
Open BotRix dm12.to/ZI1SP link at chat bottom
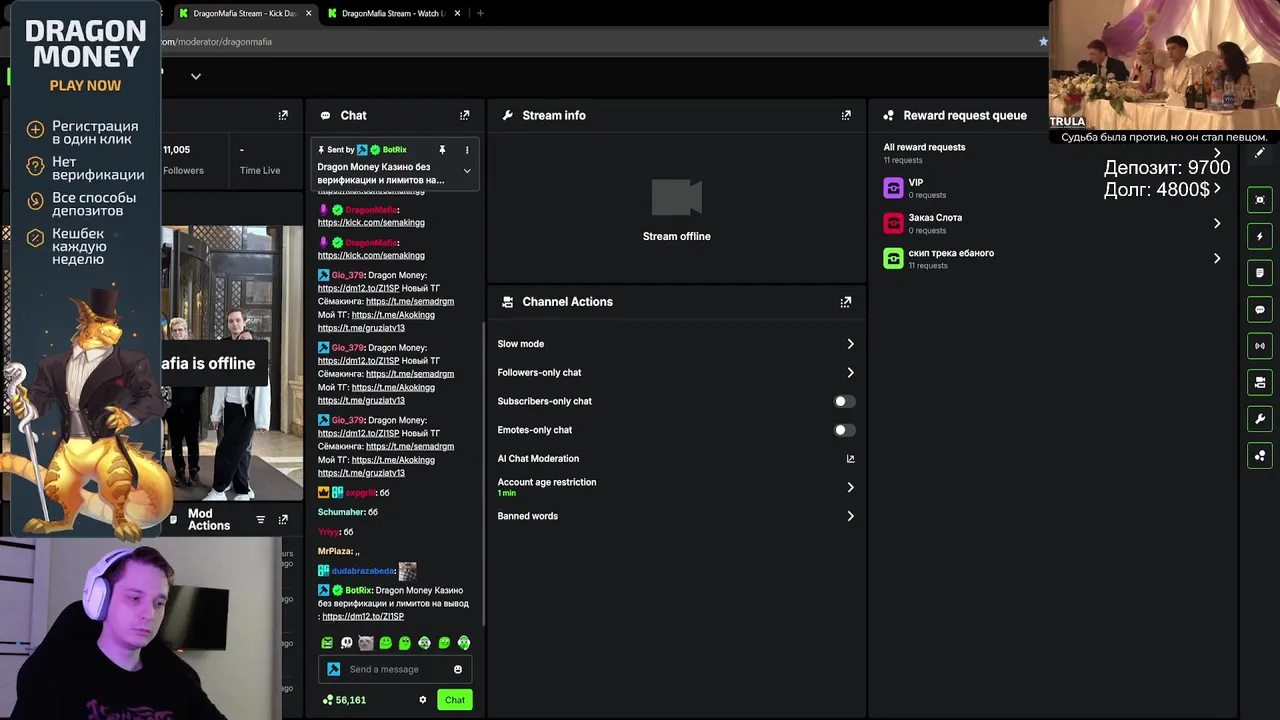click(363, 616)
